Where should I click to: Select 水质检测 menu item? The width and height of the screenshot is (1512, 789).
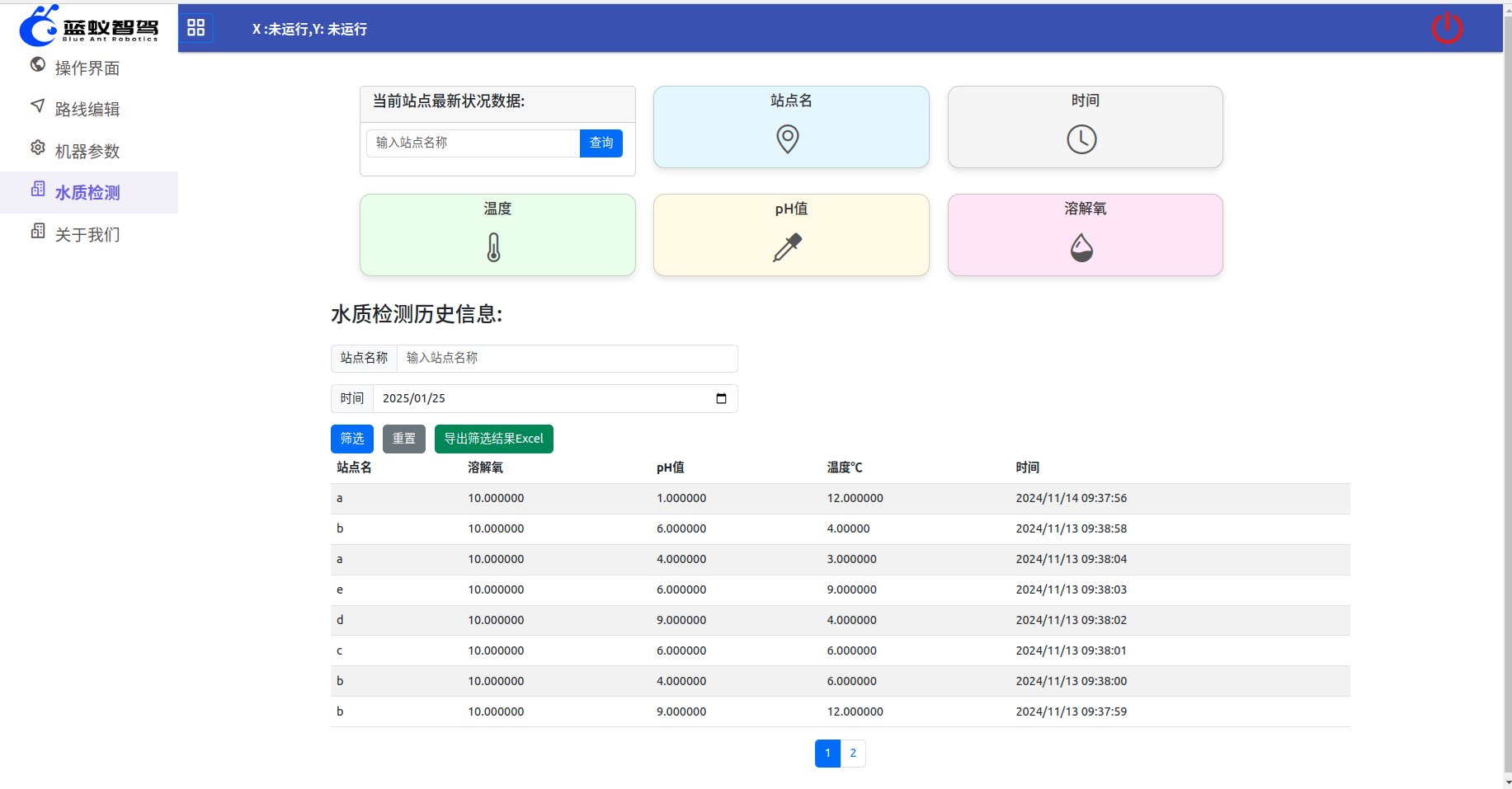point(87,193)
